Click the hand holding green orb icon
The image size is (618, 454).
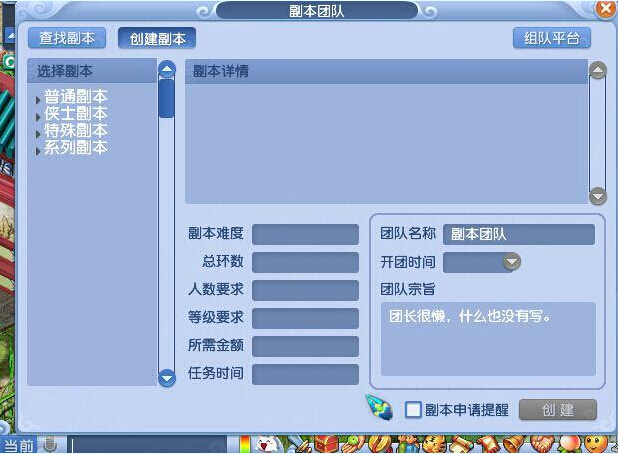point(352,445)
